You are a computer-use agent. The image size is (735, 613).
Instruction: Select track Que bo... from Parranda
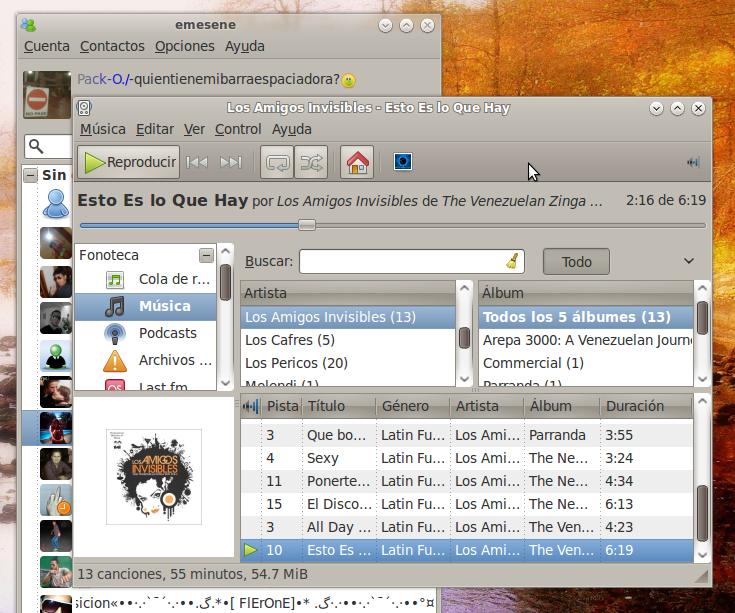click(x=467, y=435)
